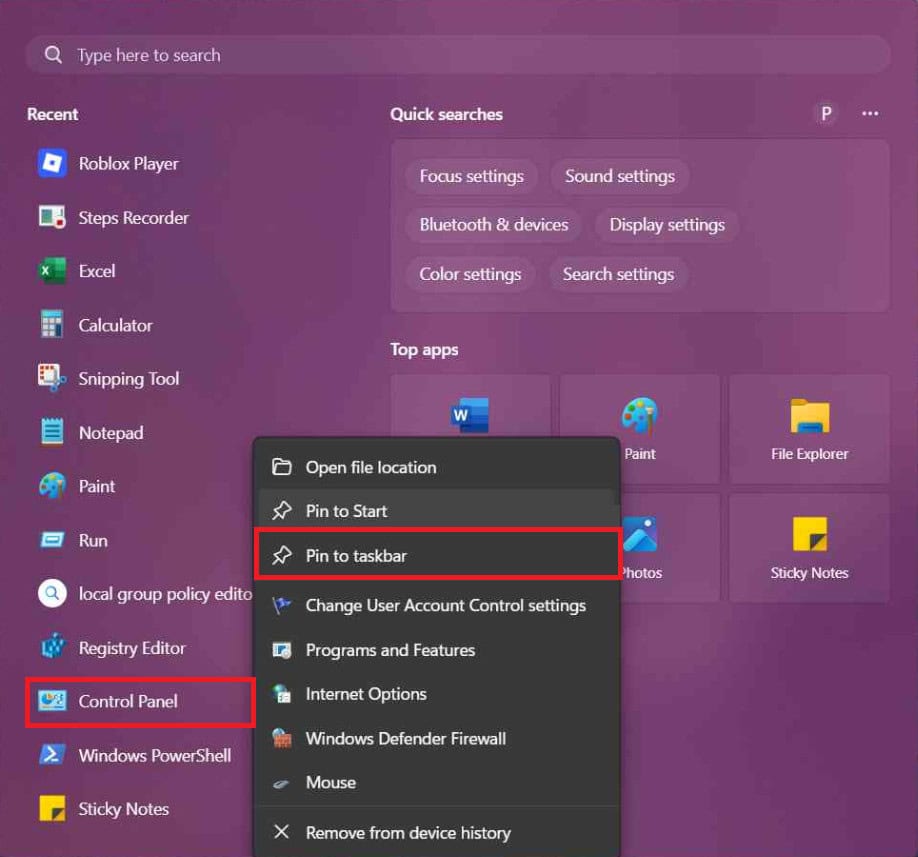Open File Explorer tile in Top apps
The height and width of the screenshot is (857, 918).
pos(809,429)
